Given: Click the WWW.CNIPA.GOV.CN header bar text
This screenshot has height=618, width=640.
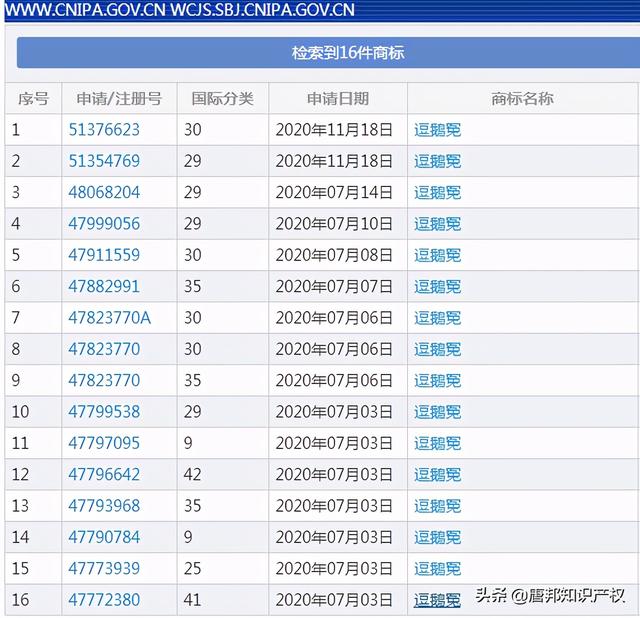Looking at the screenshot, I should pyautogui.click(x=180, y=10).
